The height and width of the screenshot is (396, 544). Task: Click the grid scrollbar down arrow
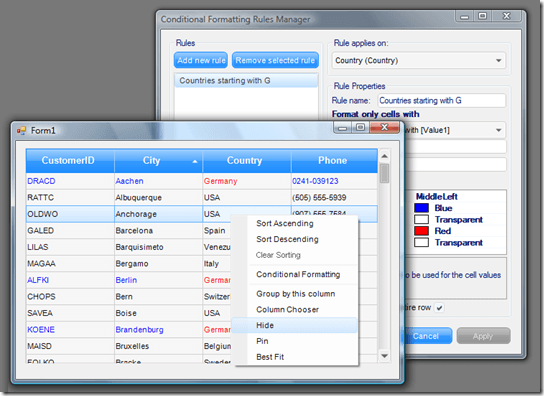[384, 356]
